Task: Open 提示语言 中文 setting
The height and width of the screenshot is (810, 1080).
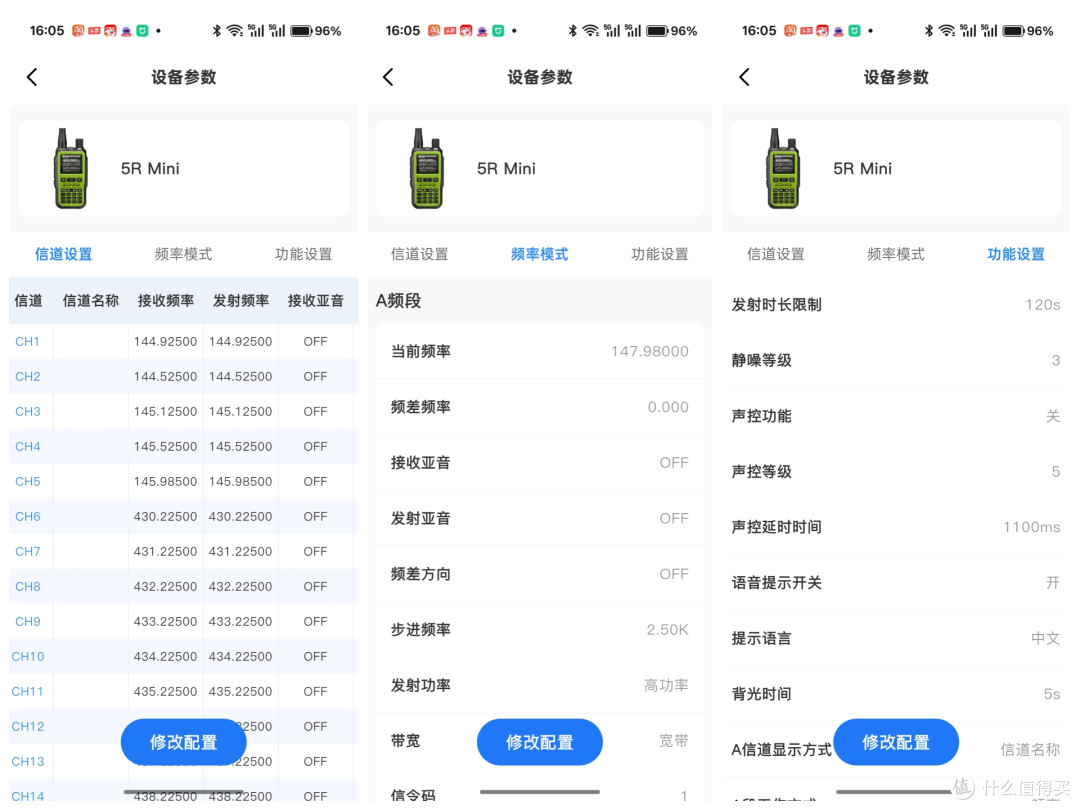Action: [x=895, y=638]
